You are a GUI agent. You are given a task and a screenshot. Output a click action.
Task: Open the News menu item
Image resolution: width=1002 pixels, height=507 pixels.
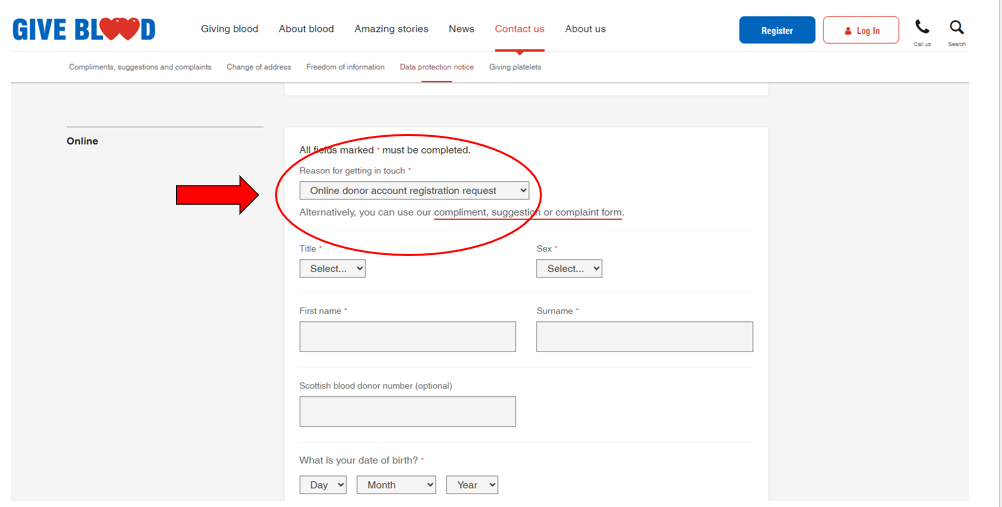click(461, 29)
